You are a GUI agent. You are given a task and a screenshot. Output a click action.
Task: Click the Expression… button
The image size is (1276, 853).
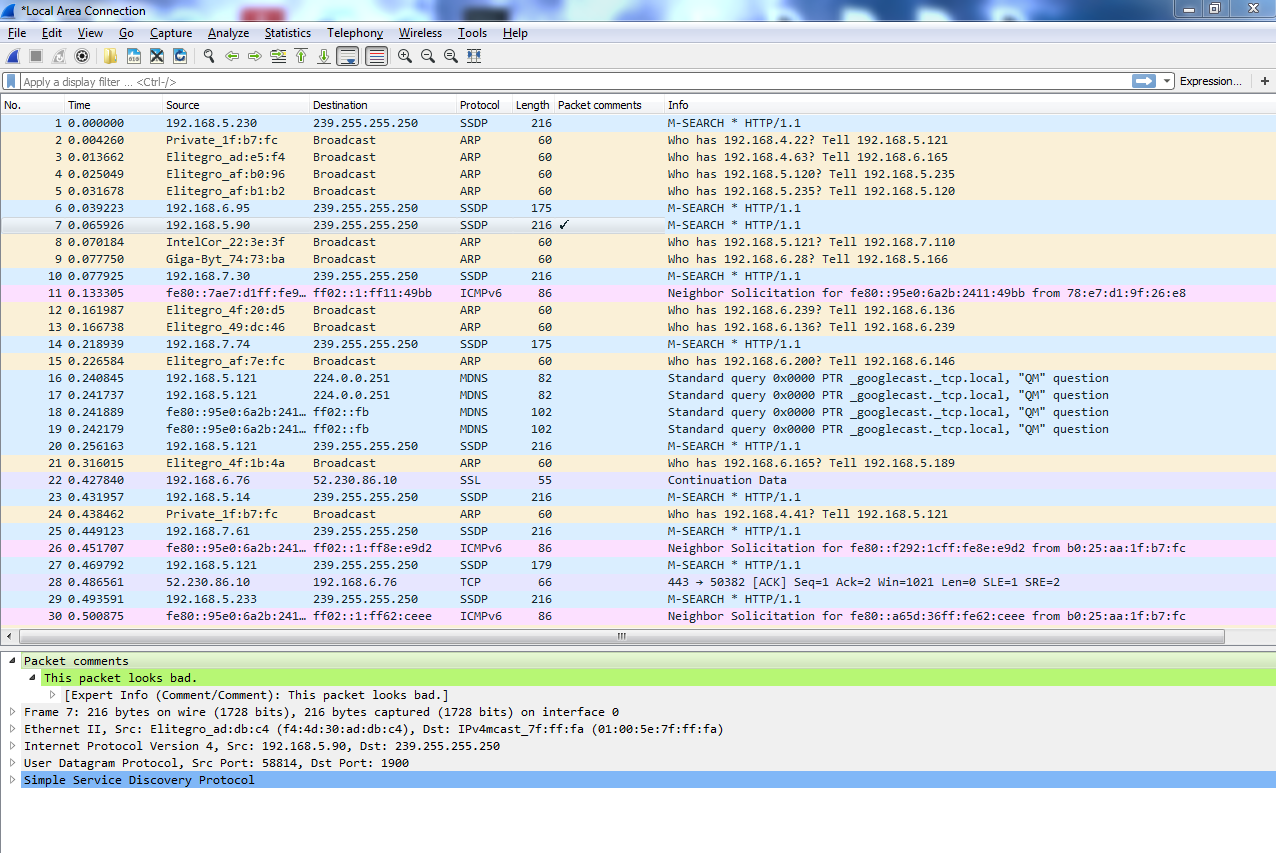[1210, 82]
